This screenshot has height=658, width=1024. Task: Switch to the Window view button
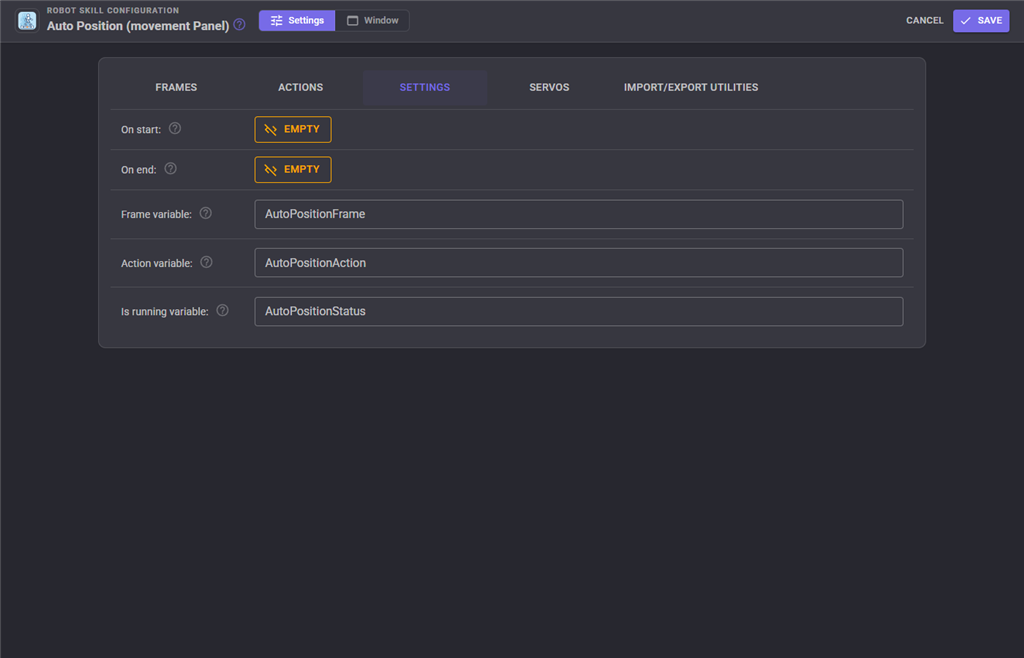coord(372,20)
